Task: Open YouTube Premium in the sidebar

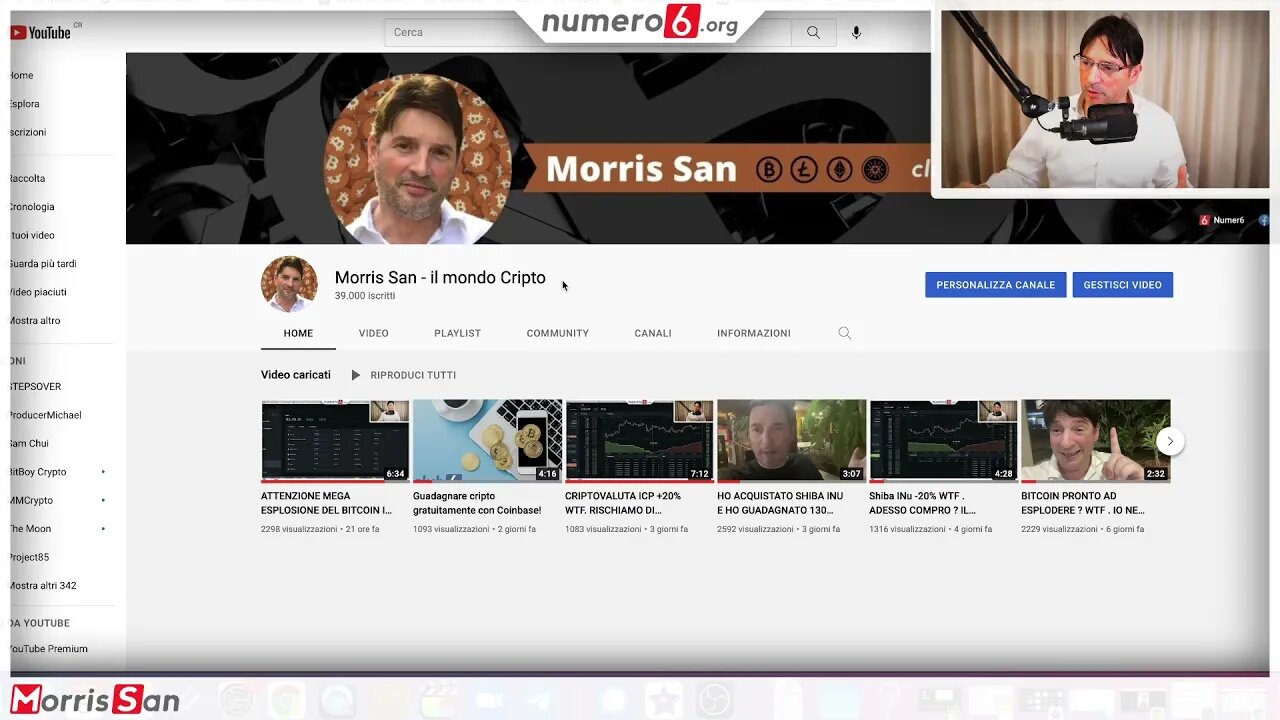Action: (49, 649)
